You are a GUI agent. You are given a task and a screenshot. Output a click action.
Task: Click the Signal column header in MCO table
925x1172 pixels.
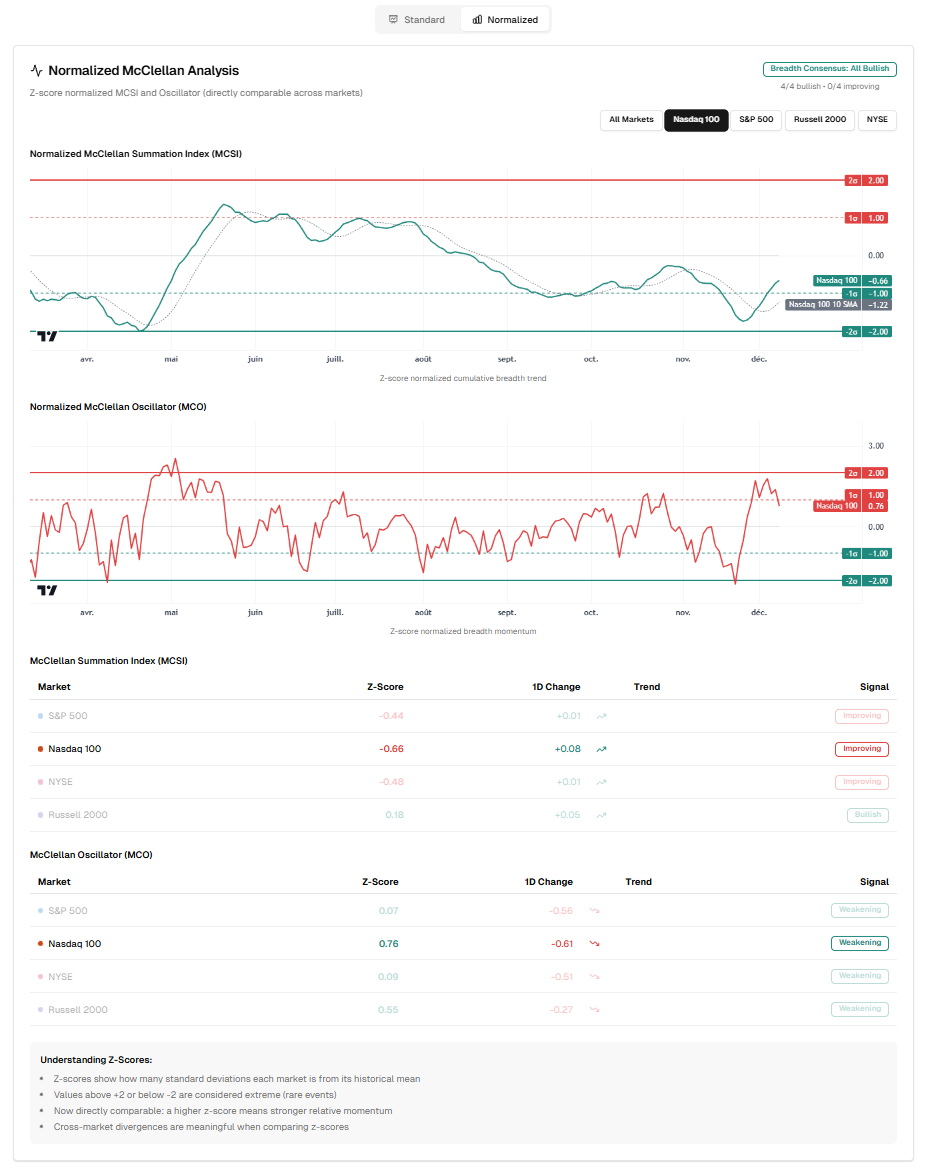point(874,882)
